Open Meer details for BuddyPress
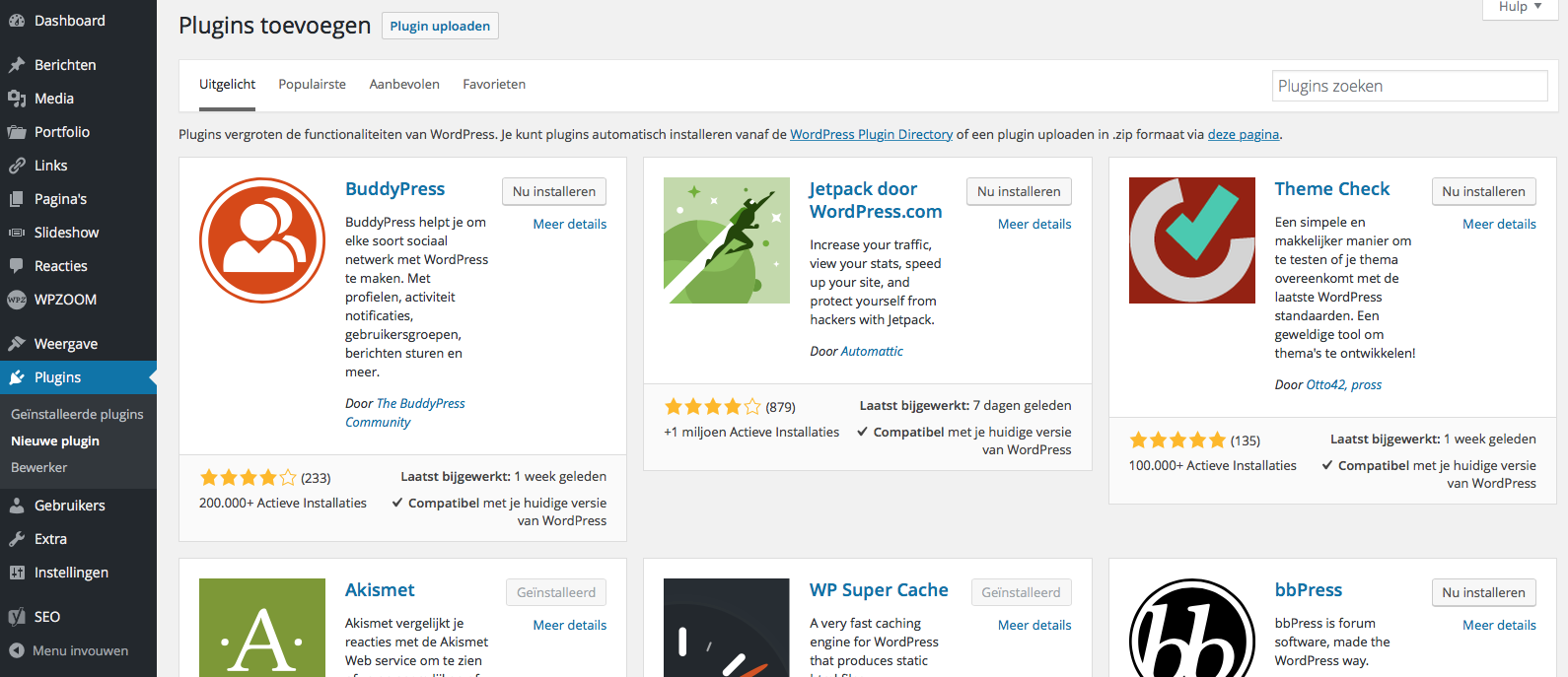This screenshot has width=1568, height=677. (570, 225)
